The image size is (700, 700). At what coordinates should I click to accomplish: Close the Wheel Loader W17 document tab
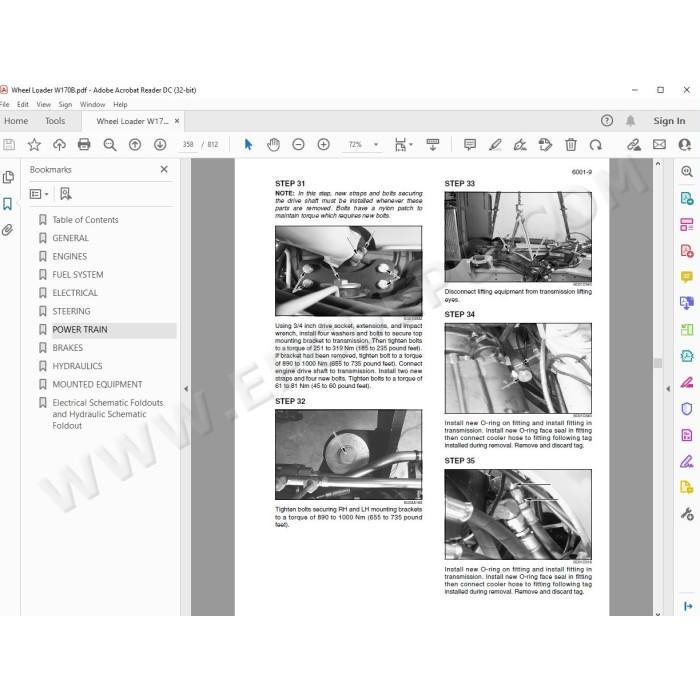(x=177, y=121)
